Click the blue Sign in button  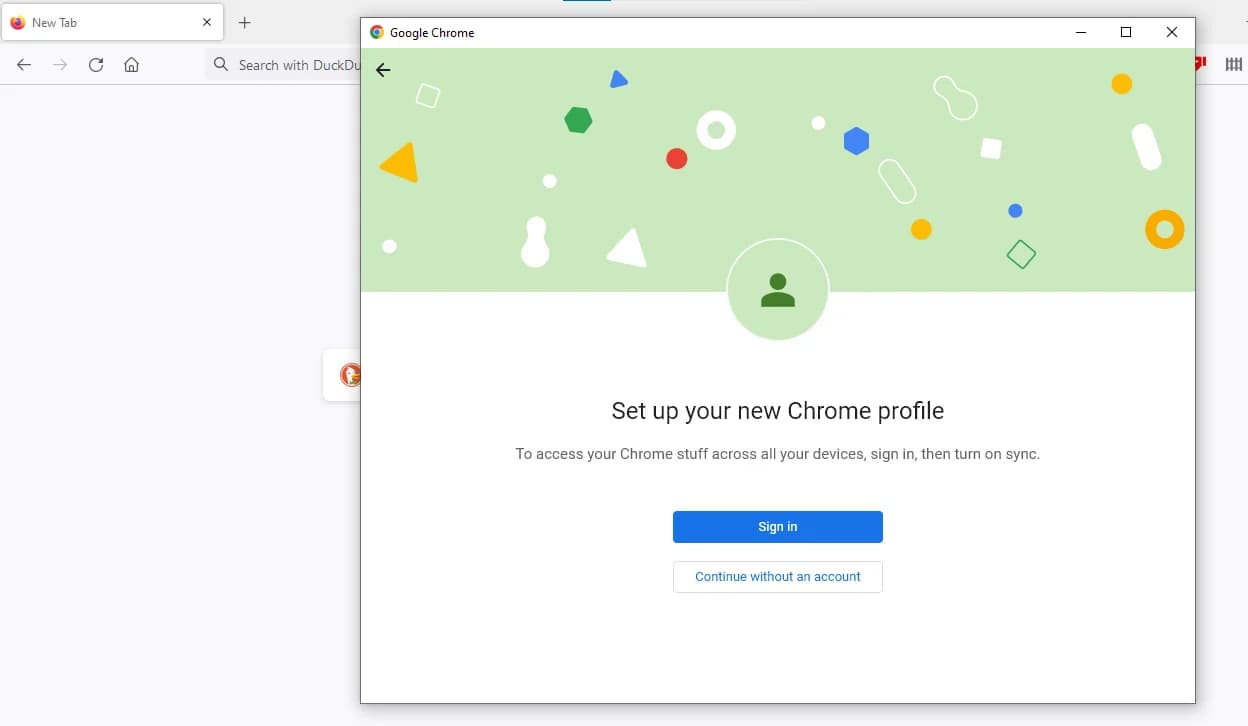coord(777,527)
